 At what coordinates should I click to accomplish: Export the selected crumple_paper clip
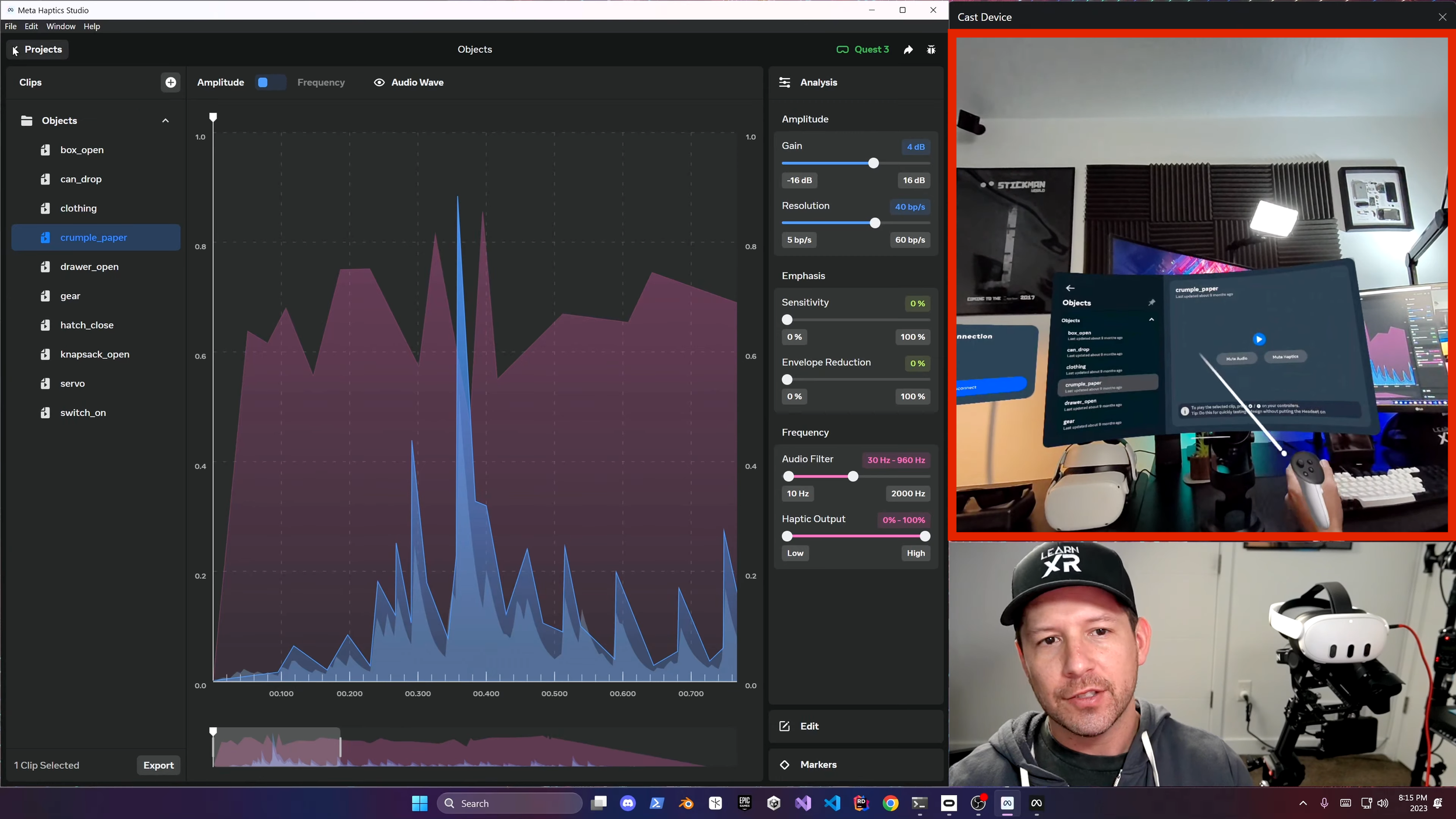(x=158, y=765)
